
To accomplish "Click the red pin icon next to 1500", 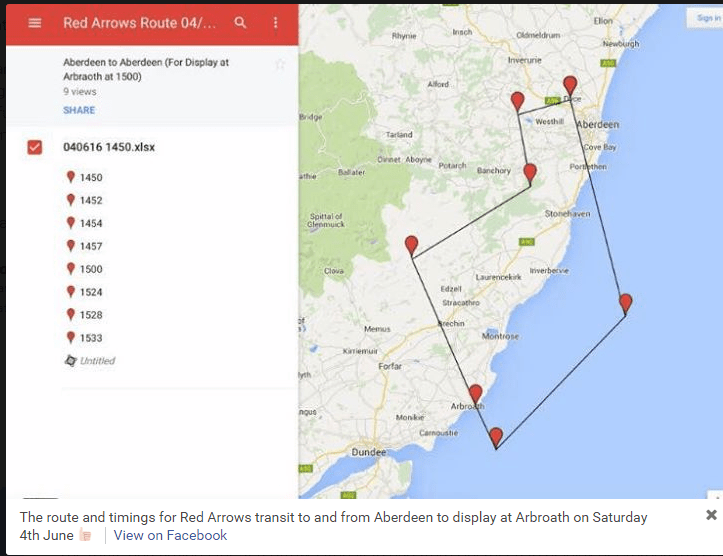I will tap(71, 269).
